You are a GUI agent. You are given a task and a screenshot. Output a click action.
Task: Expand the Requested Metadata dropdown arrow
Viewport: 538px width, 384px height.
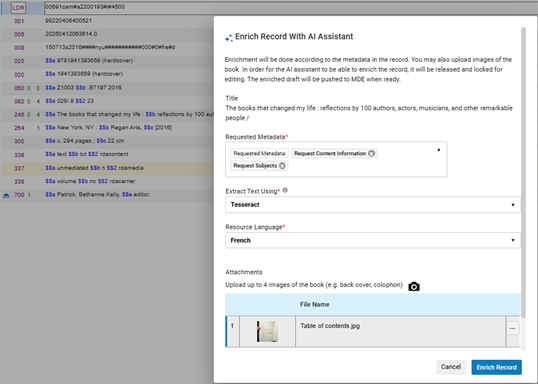point(438,150)
